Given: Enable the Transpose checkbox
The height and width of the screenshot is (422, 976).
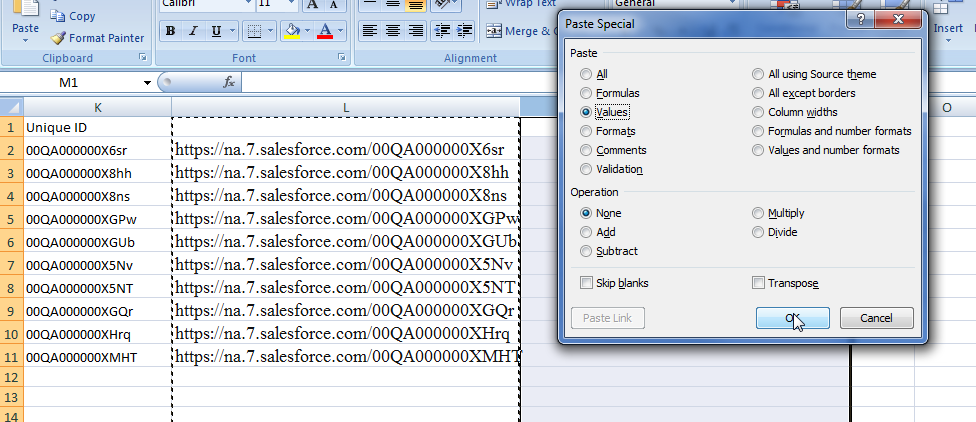Looking at the screenshot, I should [x=758, y=283].
